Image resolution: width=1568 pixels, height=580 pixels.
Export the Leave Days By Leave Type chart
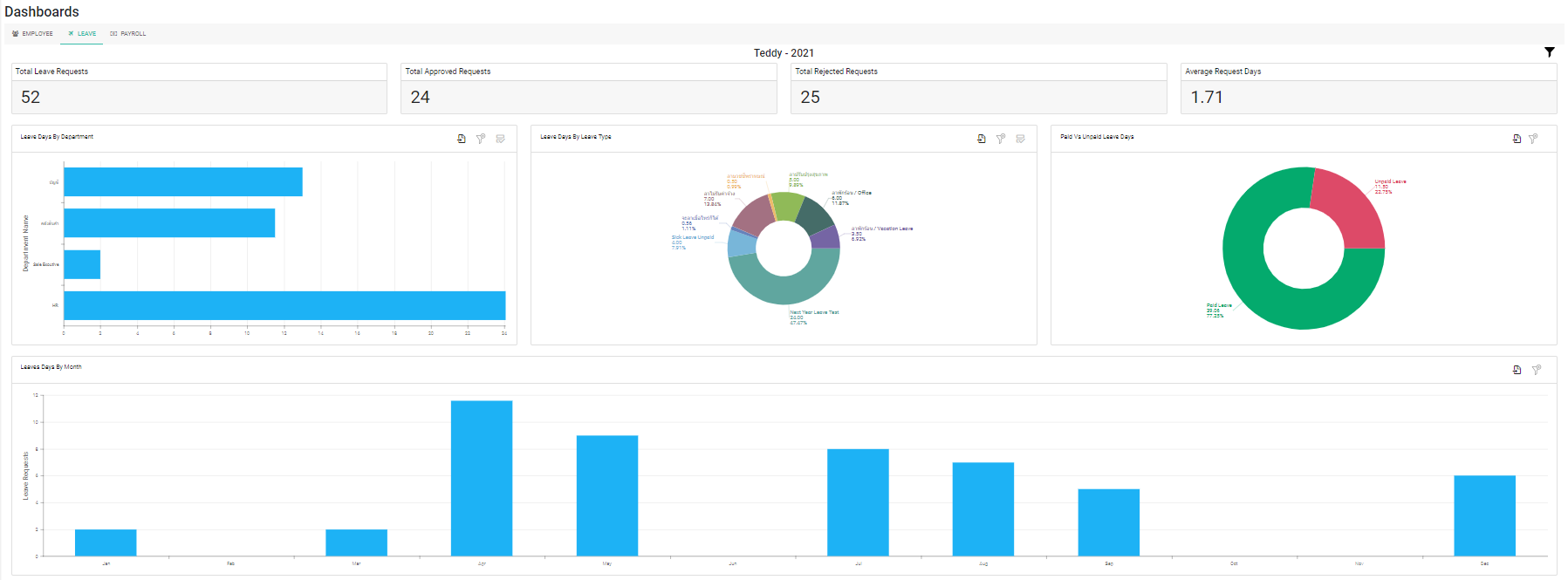982,139
